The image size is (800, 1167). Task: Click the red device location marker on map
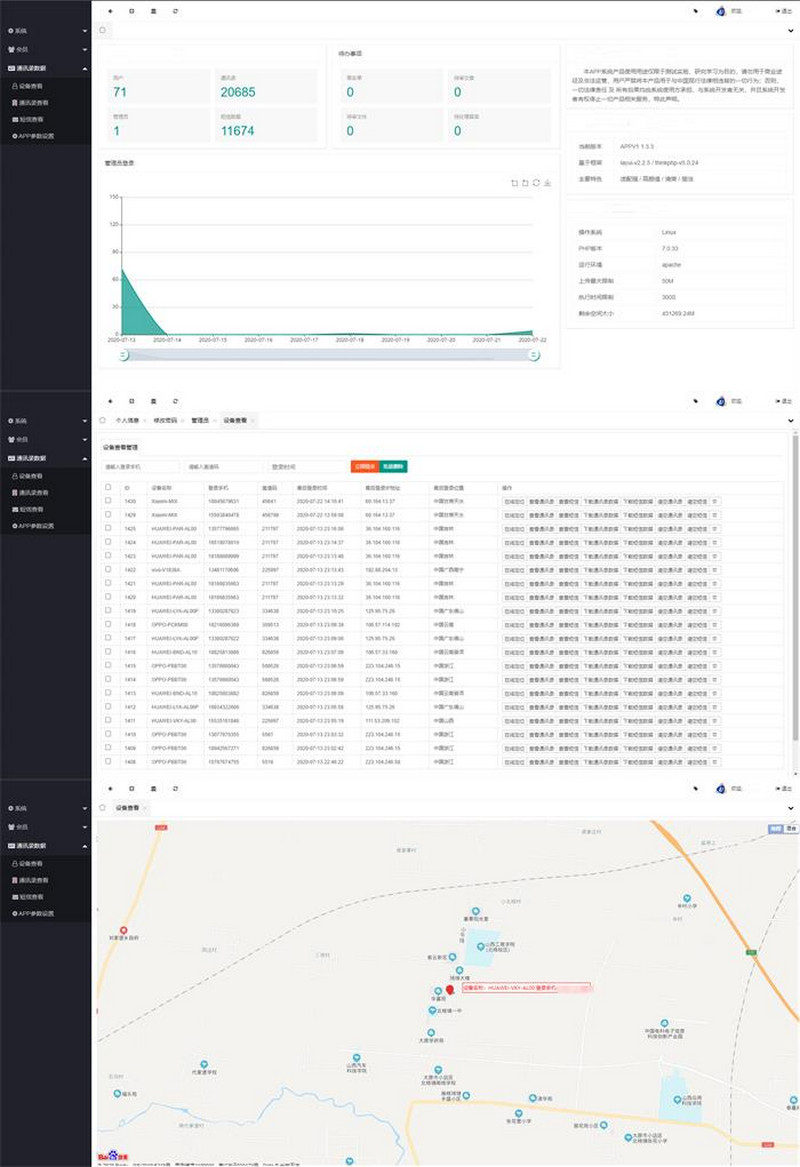[x=449, y=990]
